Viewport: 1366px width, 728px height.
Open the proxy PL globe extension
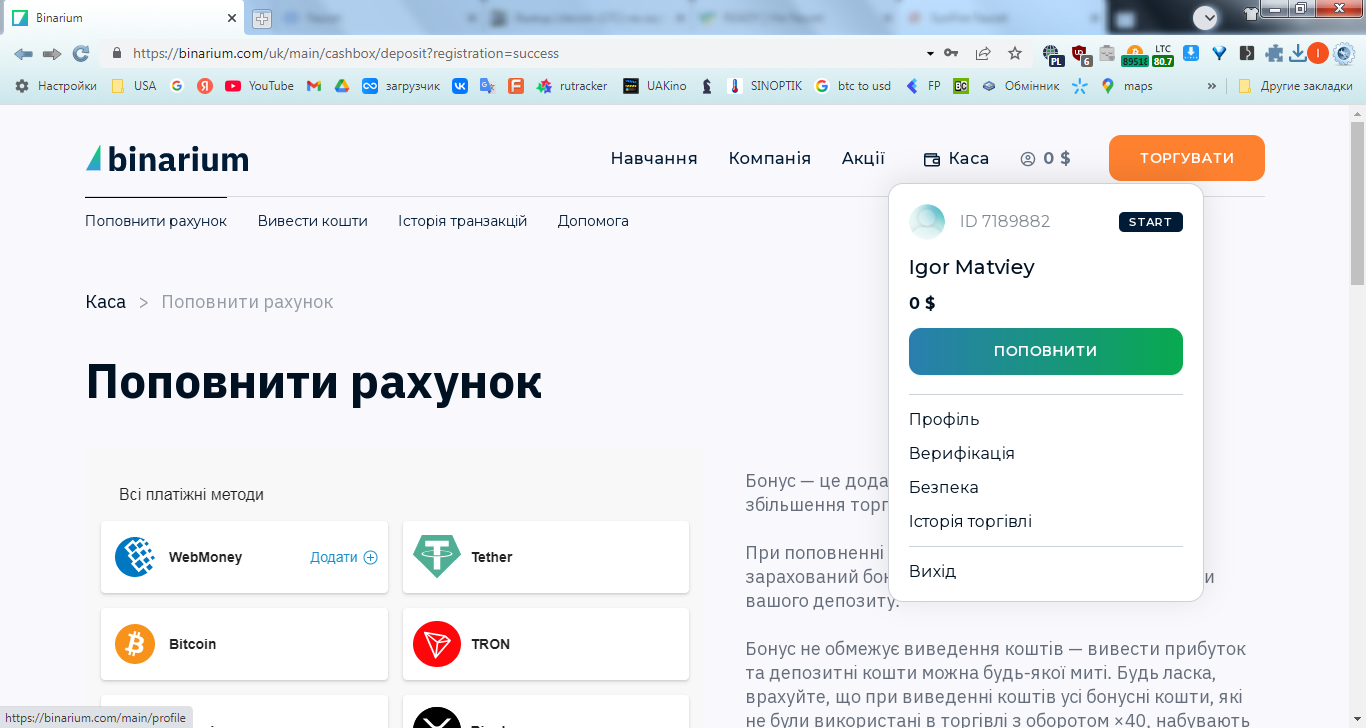click(1052, 55)
